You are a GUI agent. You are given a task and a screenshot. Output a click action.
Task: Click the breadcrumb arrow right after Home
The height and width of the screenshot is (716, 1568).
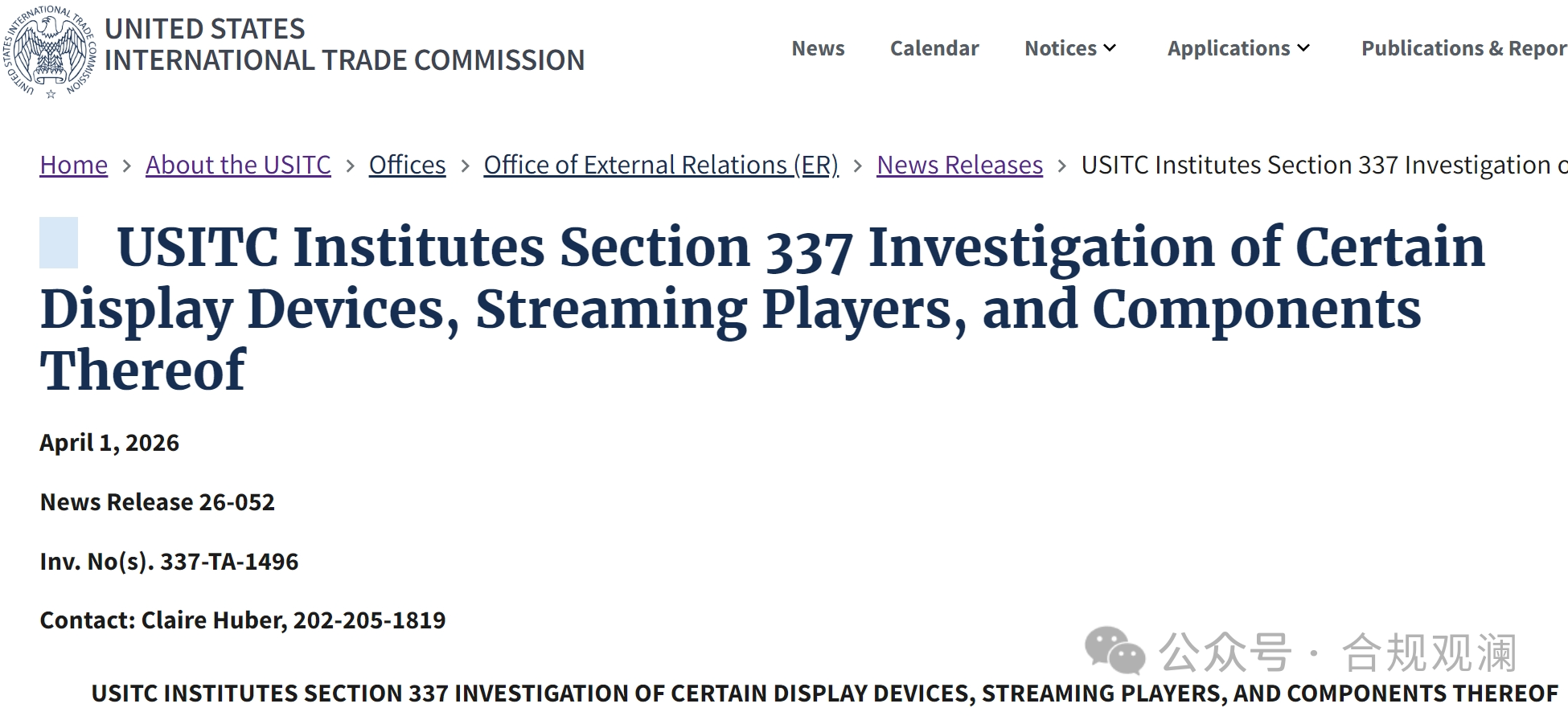(126, 166)
